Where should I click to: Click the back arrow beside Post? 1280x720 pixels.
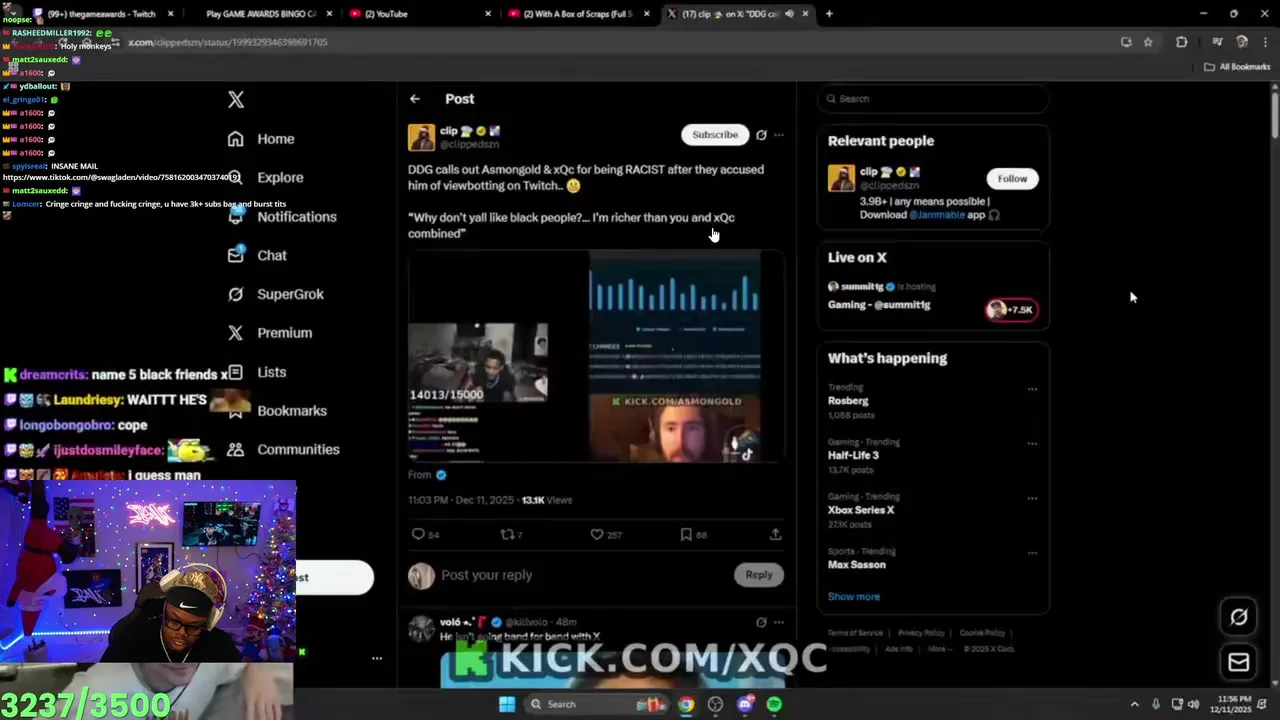[415, 99]
